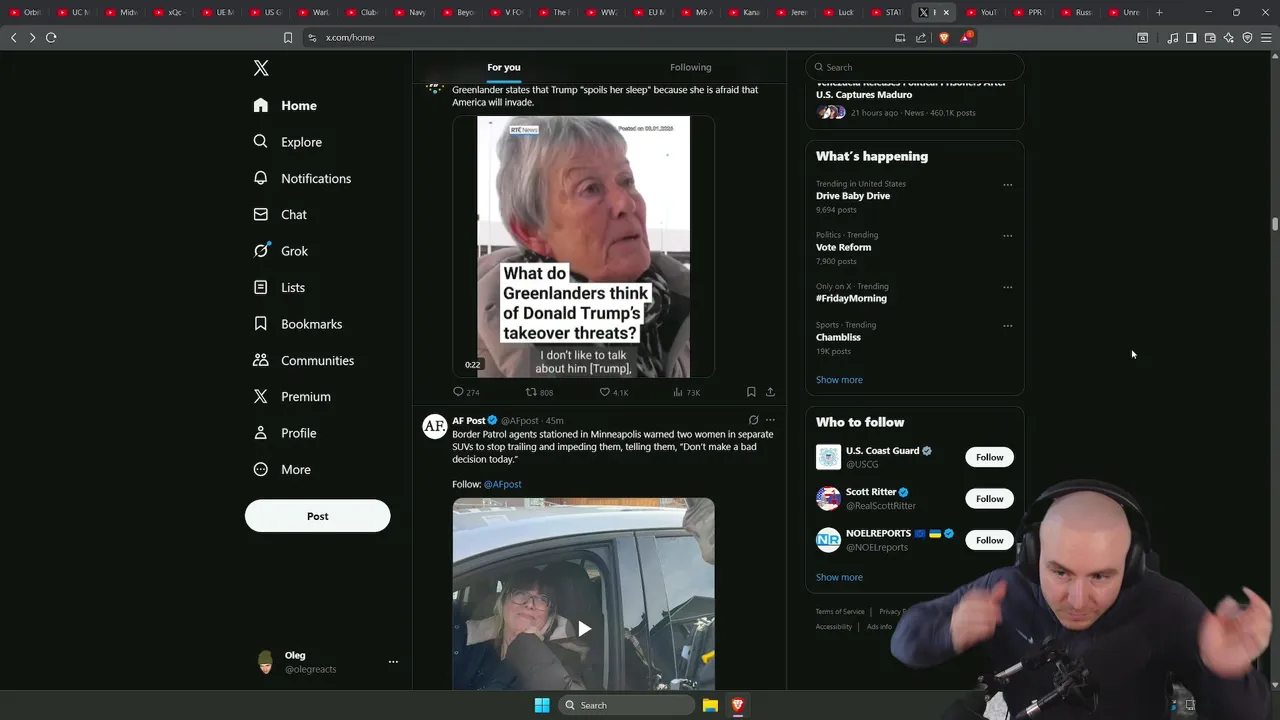Viewport: 1280px width, 720px height.
Task: Click Show more under What's happening
Action: click(839, 380)
